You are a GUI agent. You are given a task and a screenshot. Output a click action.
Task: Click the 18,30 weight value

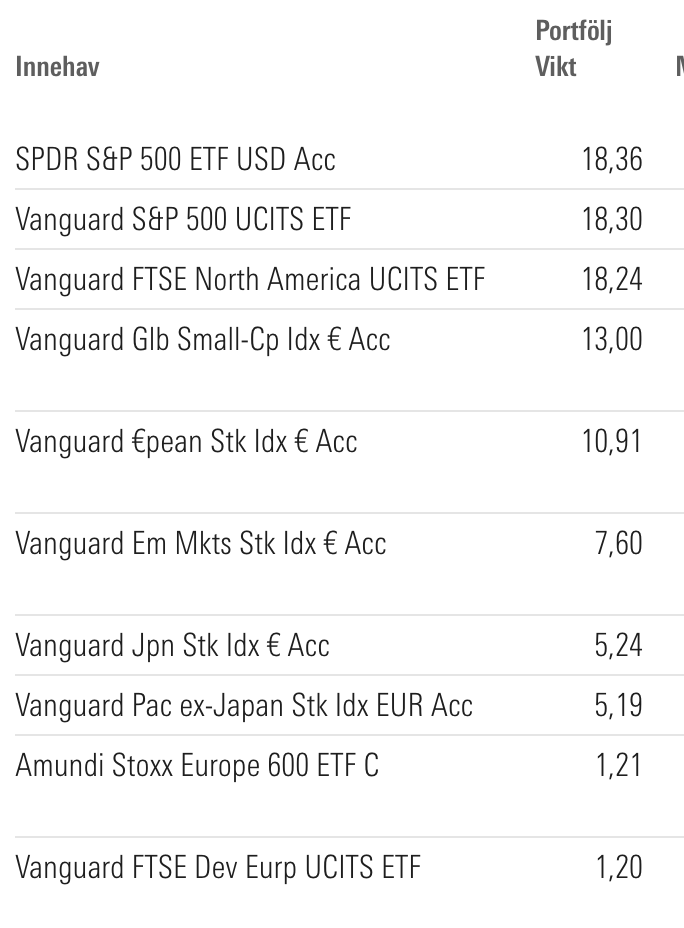coord(612,219)
